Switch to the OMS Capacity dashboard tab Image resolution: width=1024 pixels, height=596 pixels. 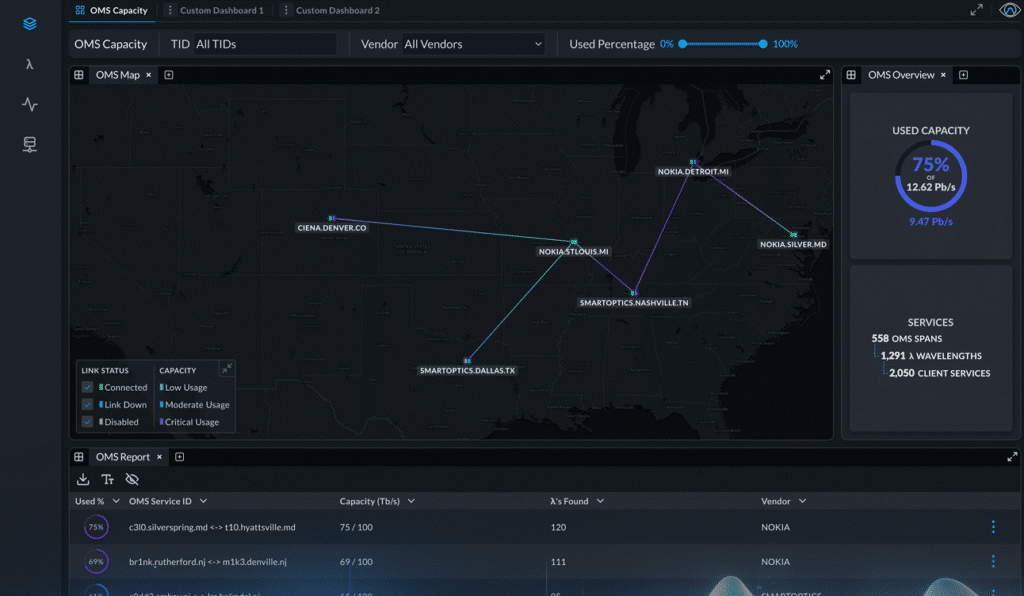point(112,10)
